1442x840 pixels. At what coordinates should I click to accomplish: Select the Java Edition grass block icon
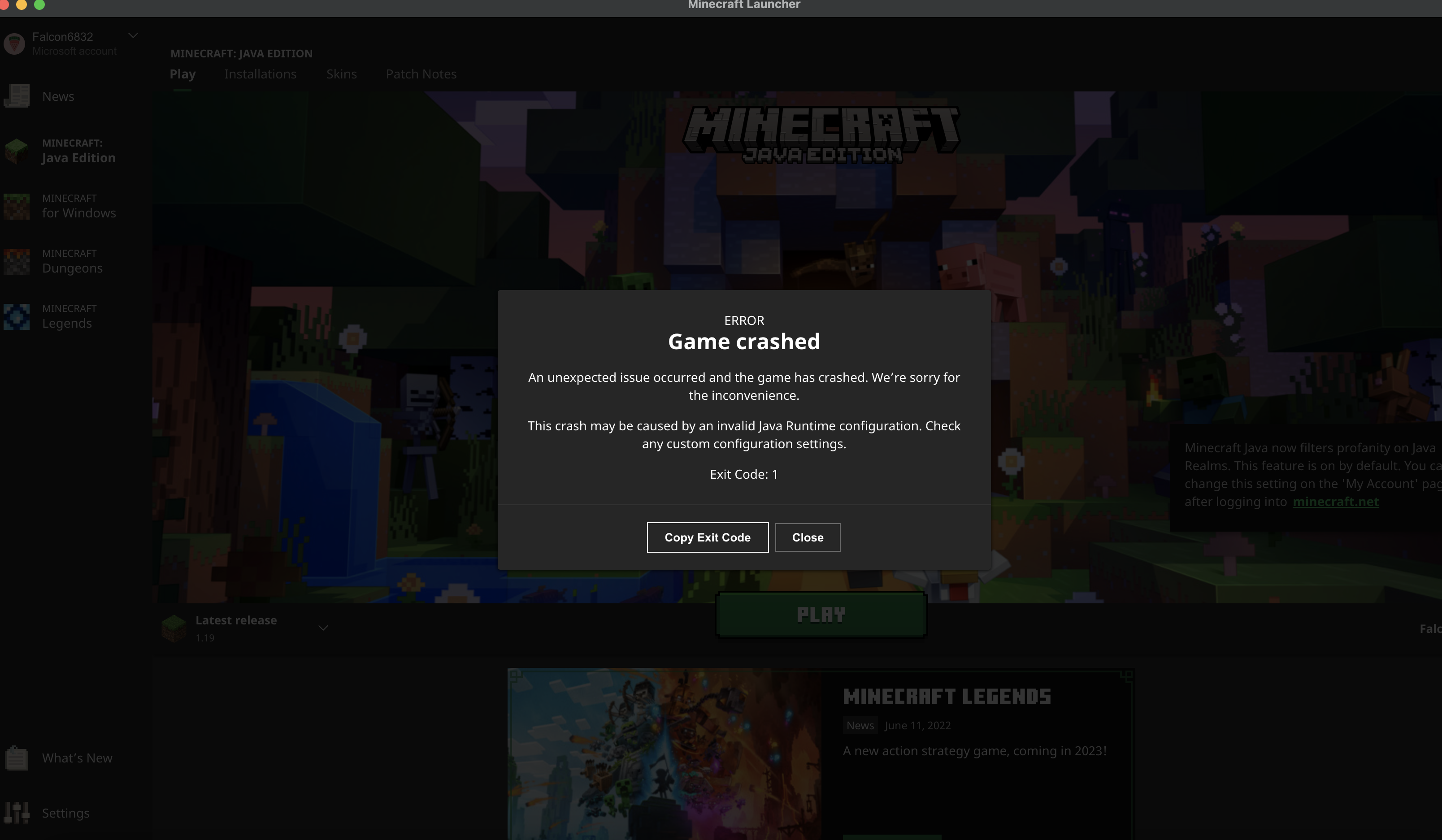(x=17, y=151)
